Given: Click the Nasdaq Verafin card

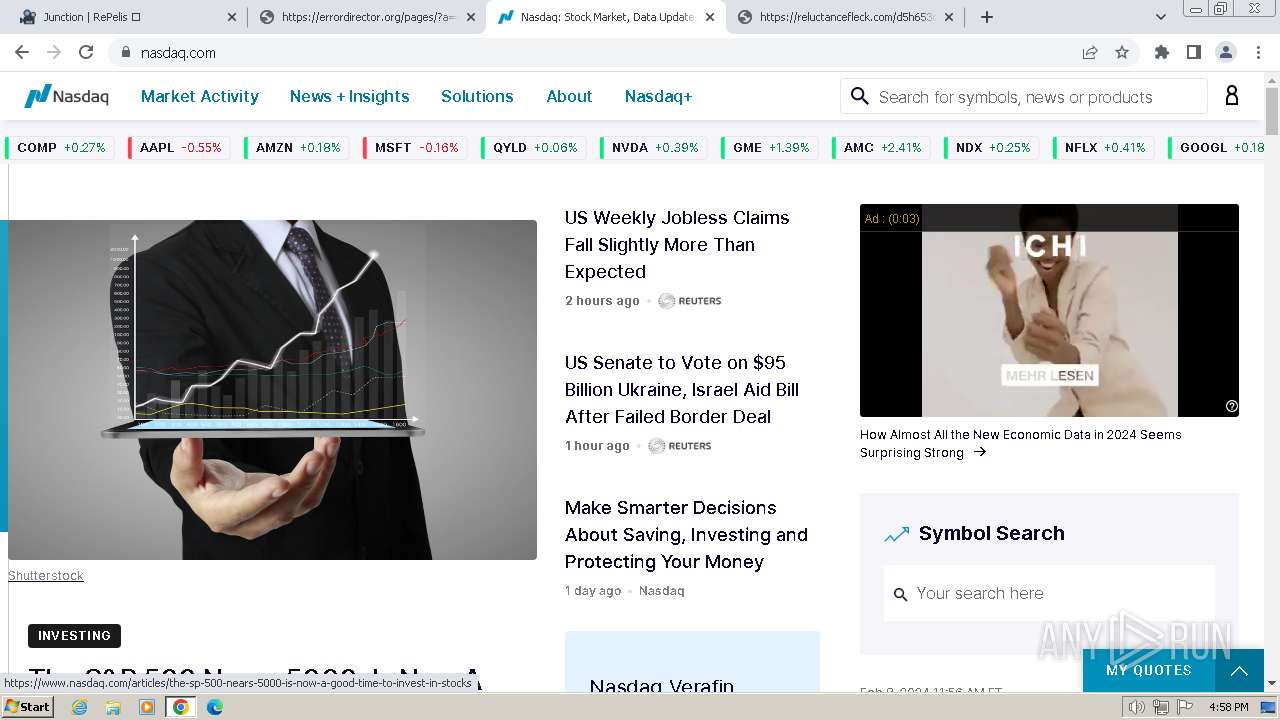Looking at the screenshot, I should 692,662.
